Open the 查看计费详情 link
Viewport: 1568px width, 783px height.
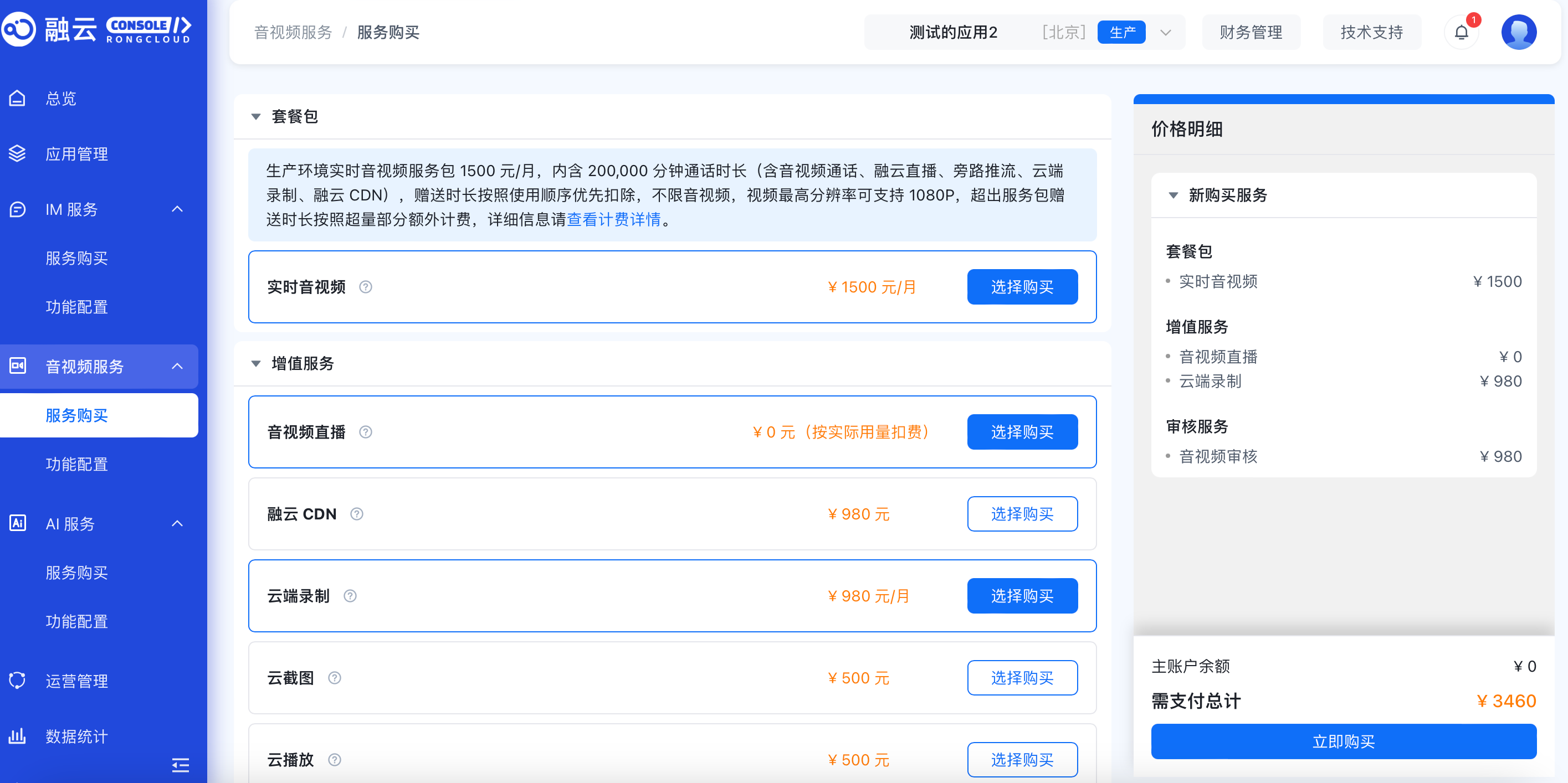click(x=613, y=219)
